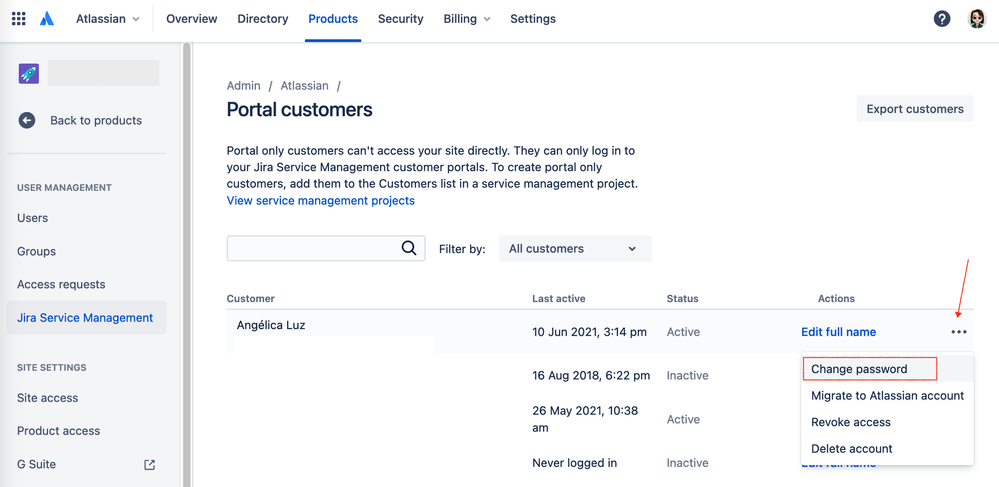
Task: Click the 10 Jun 2021, 3:14 pm date
Action: 589,332
